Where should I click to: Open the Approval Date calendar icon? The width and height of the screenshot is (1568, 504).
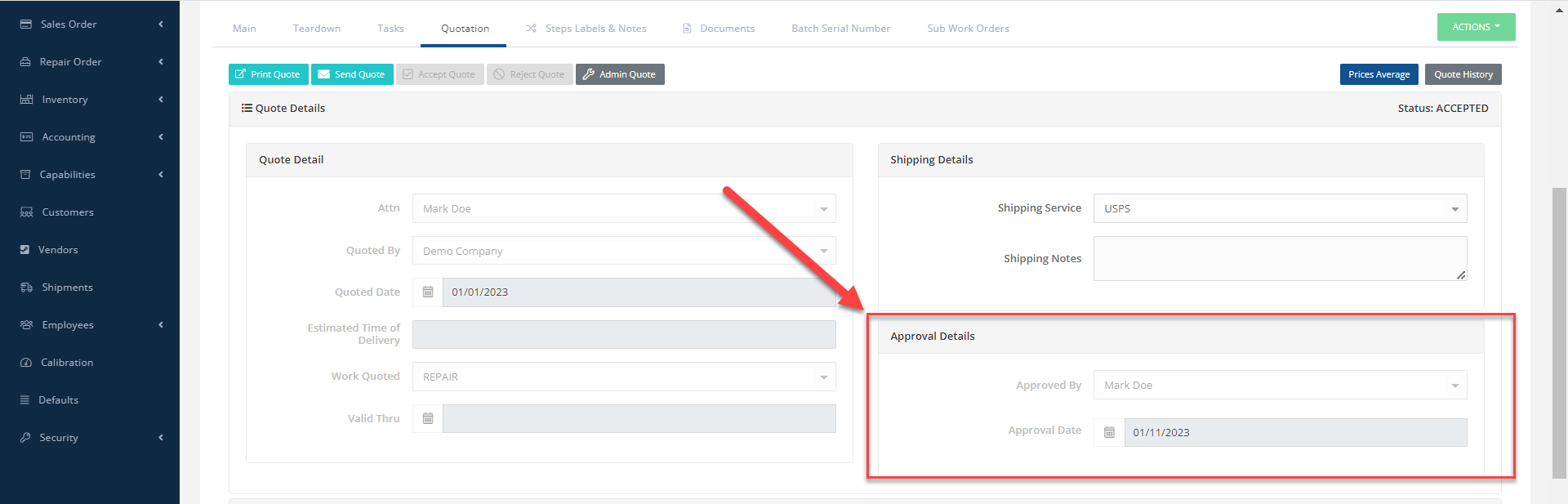[x=1109, y=433]
